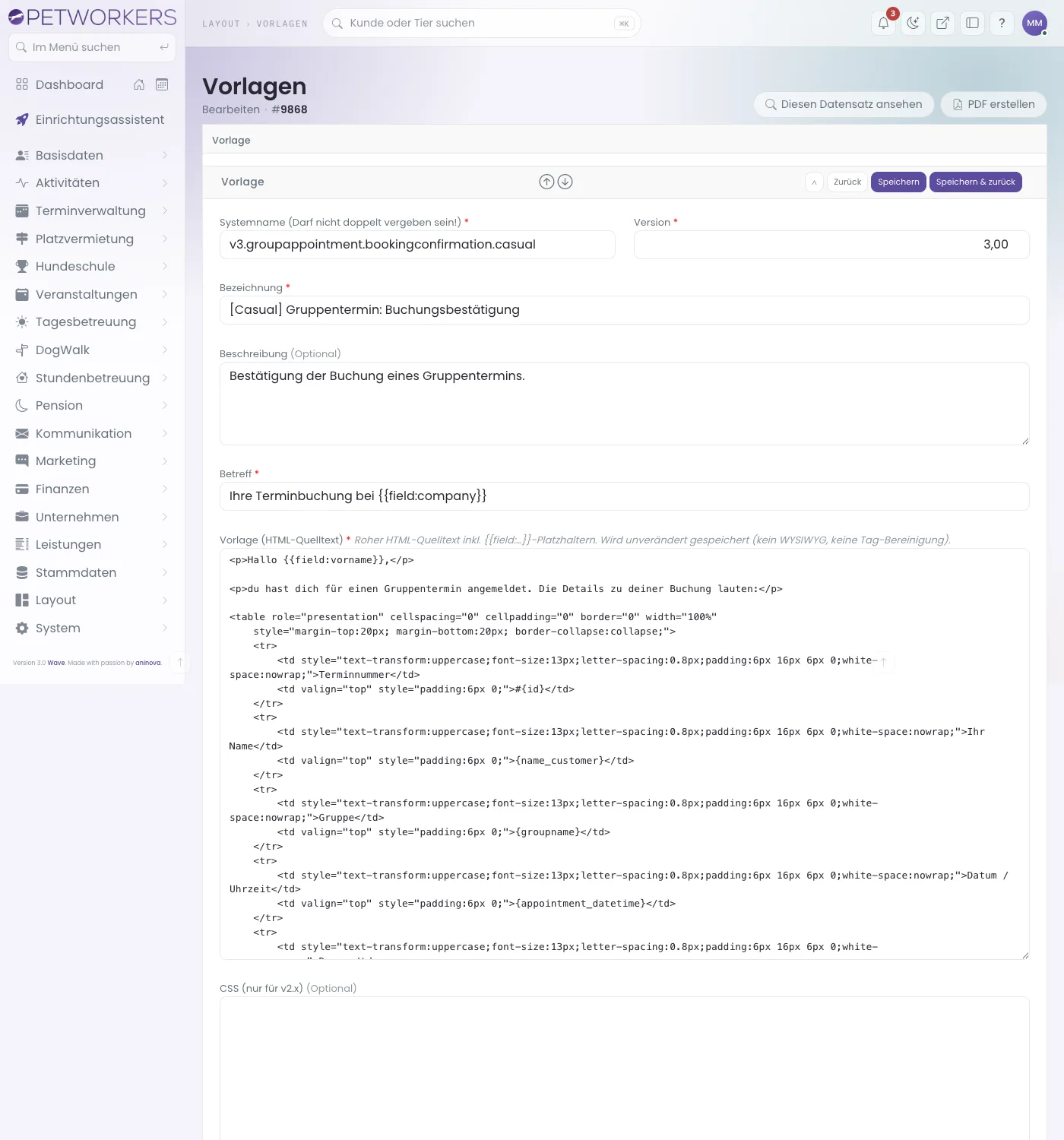This screenshot has width=1064, height=1140.
Task: Expand the Layout menu
Action: [92, 600]
